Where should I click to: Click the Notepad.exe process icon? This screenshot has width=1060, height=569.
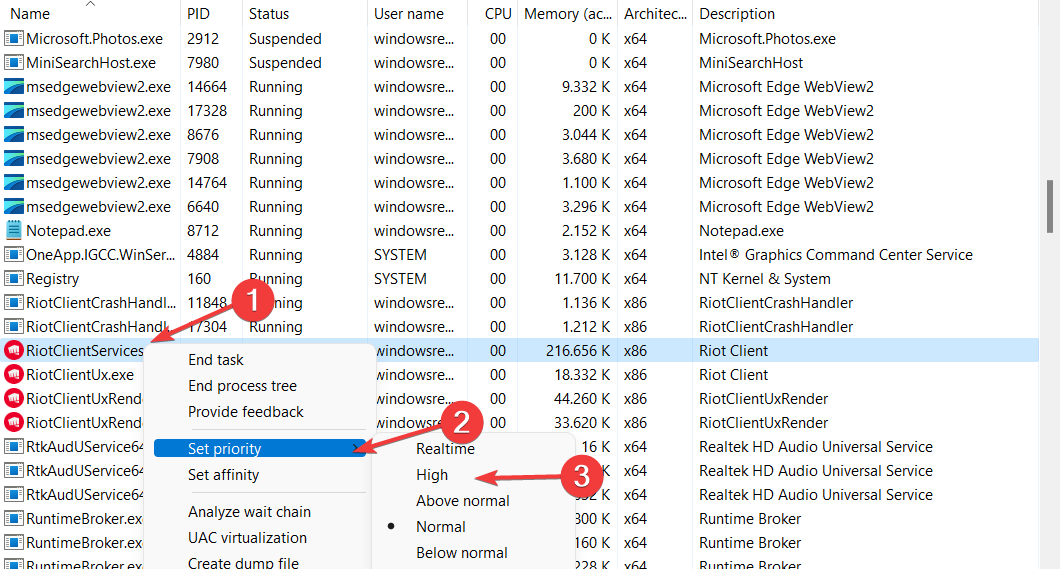click(13, 231)
